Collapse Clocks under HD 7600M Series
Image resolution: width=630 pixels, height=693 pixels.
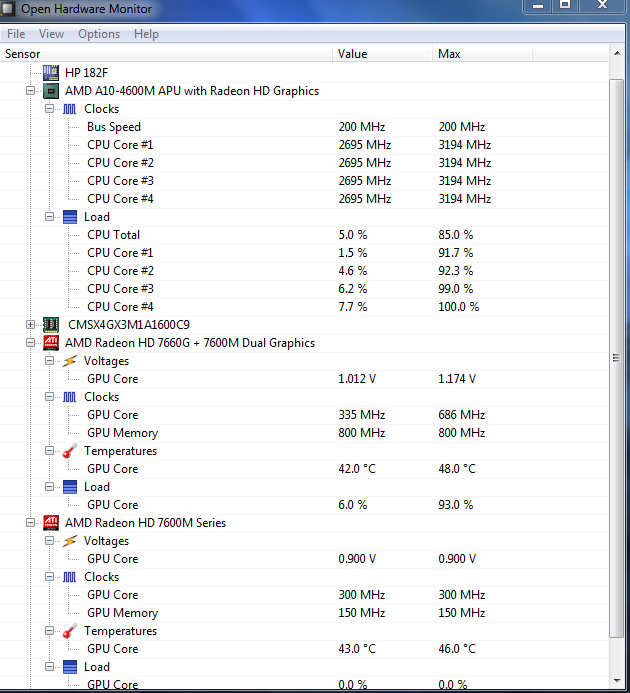click(x=49, y=577)
